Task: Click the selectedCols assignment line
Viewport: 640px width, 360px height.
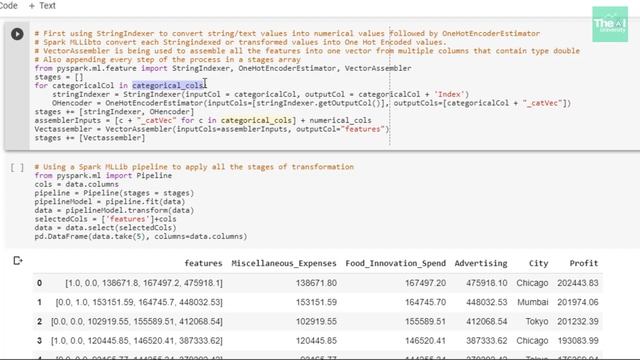Action: [x=105, y=219]
